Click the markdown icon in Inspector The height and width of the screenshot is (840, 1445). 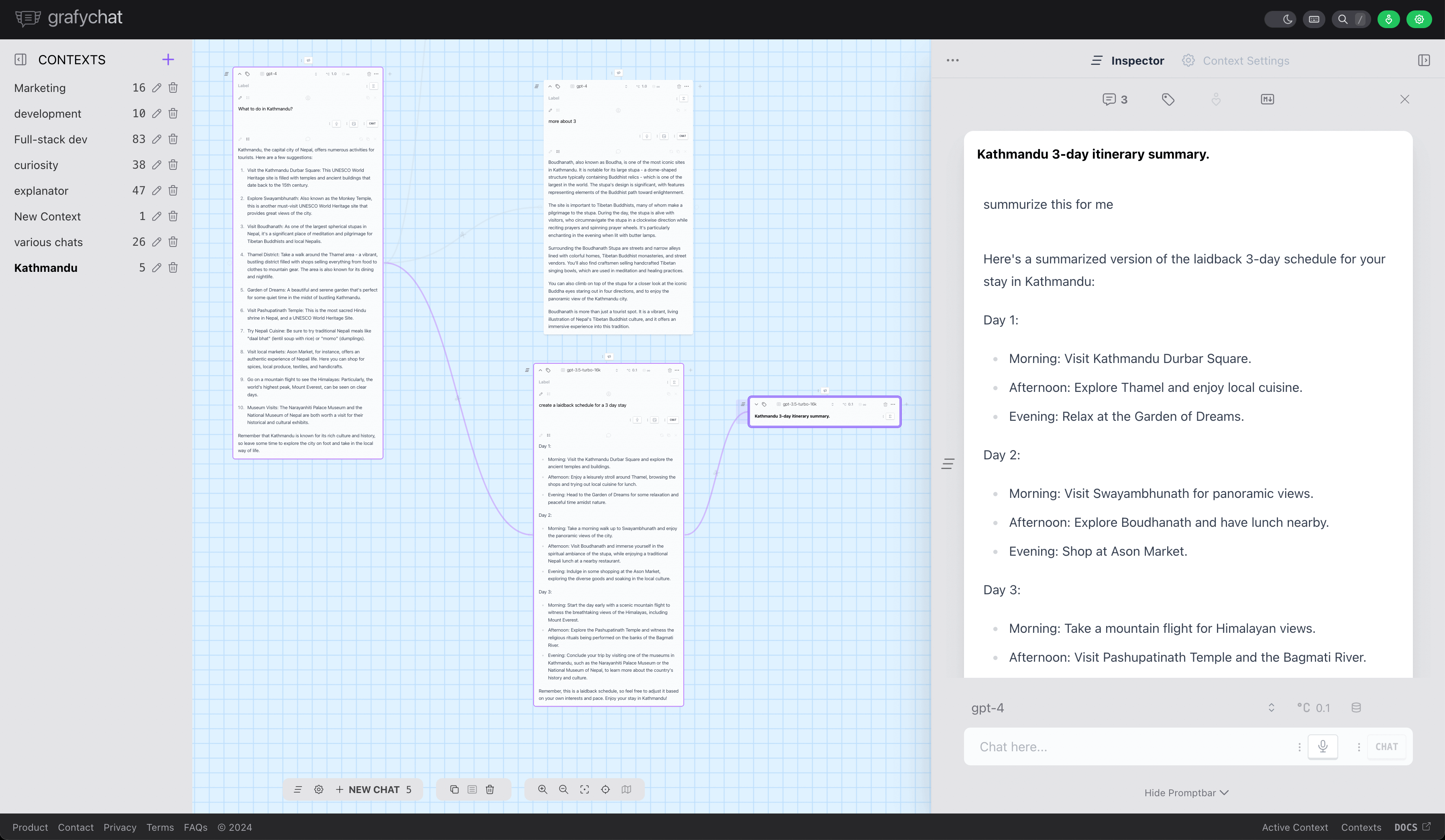1267,100
